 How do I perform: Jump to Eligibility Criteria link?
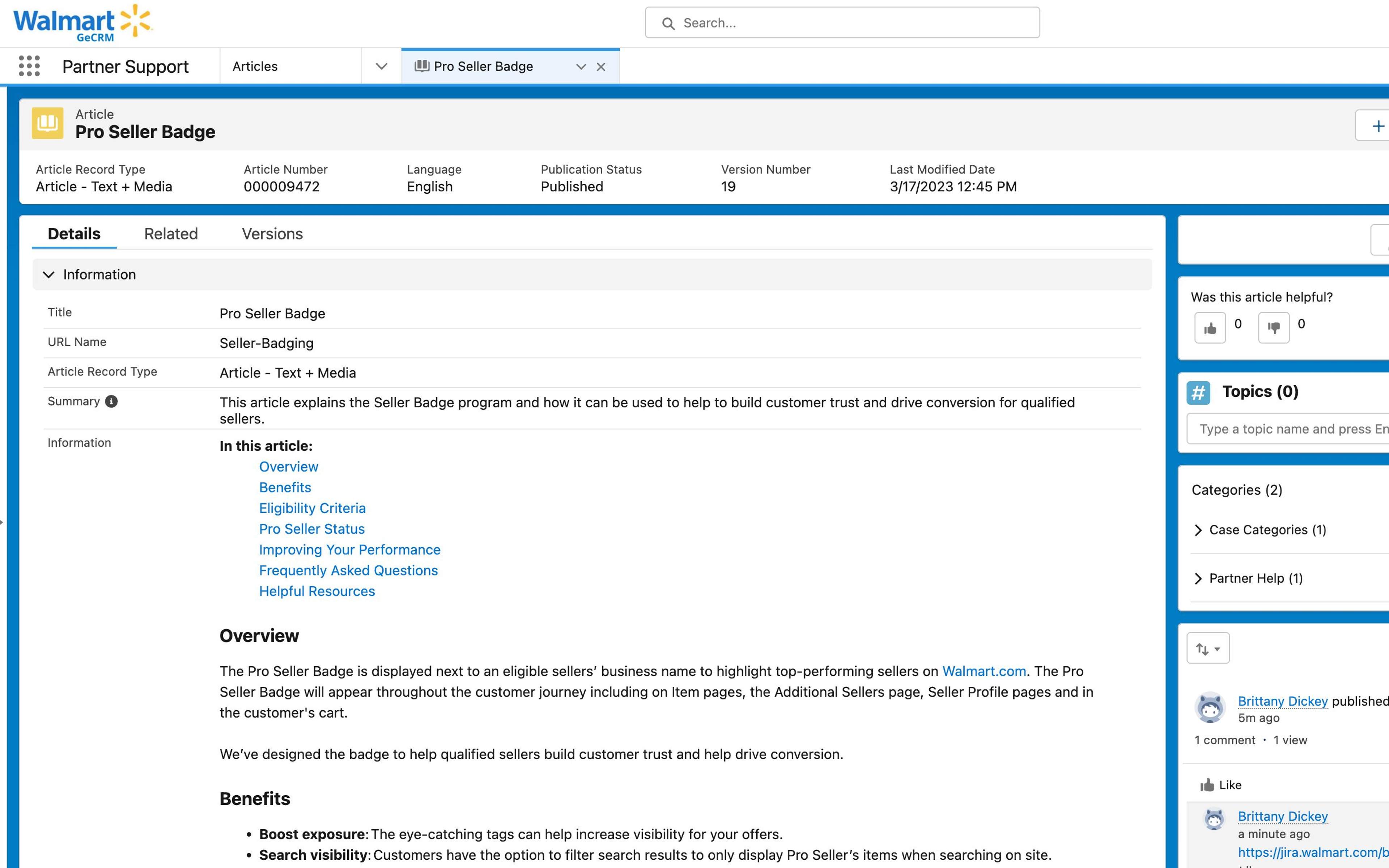(312, 508)
